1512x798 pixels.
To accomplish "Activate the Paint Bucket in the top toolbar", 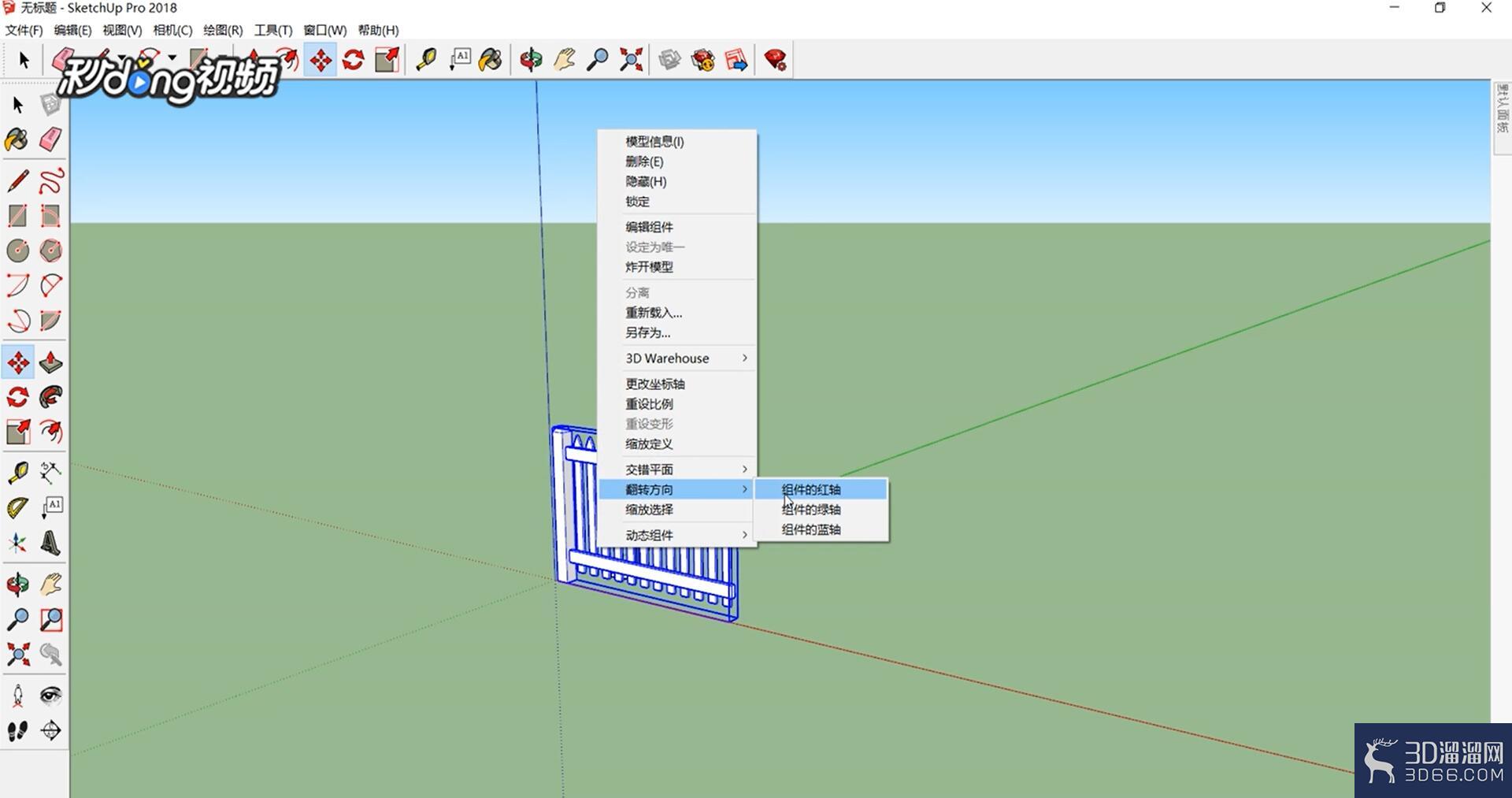I will click(491, 60).
